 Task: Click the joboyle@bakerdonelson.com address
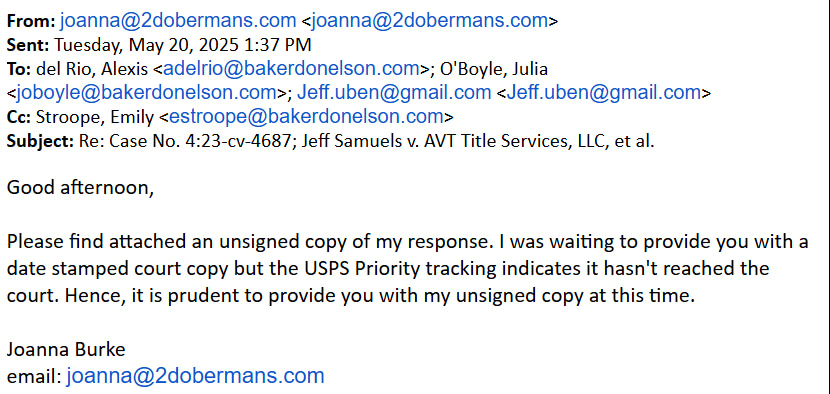146,93
